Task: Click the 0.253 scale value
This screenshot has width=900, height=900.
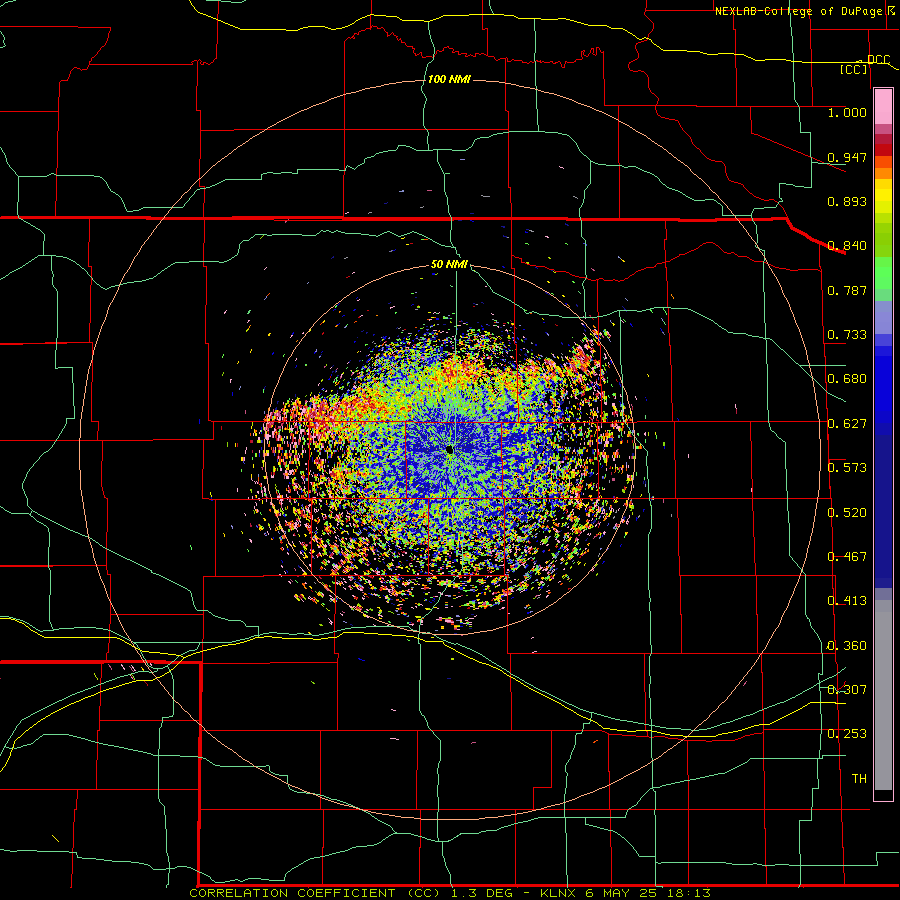Action: point(847,734)
